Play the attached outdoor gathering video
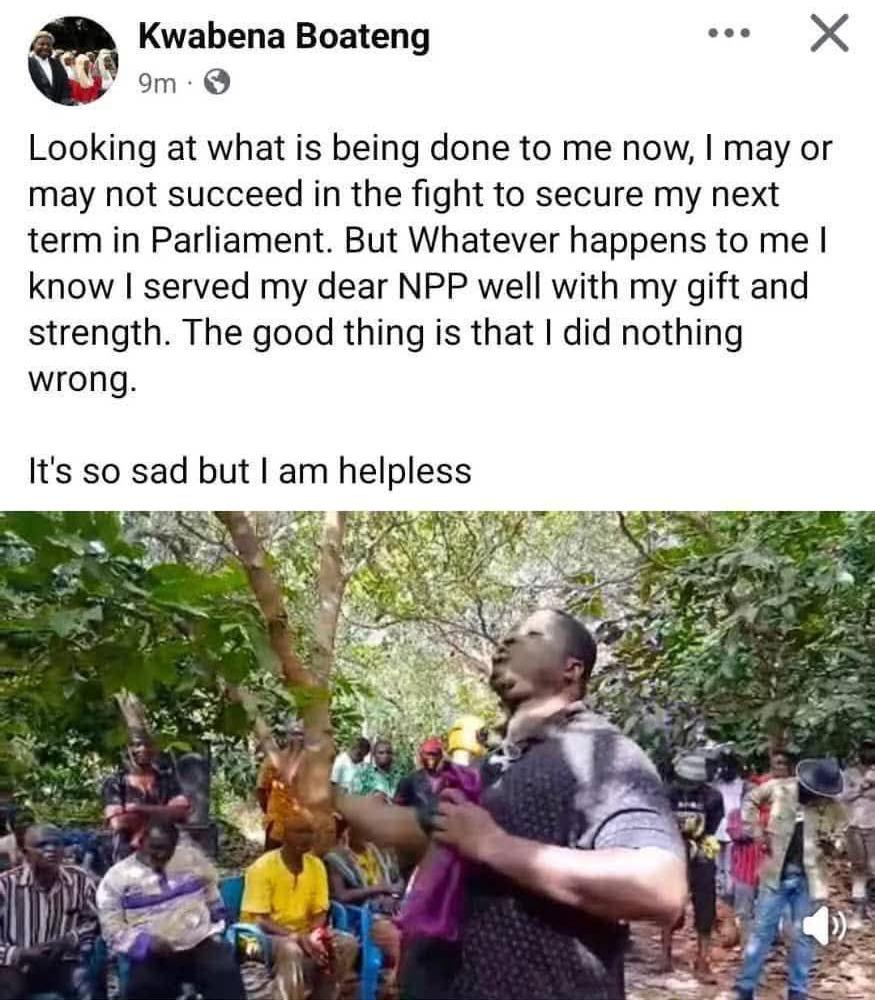Screen dimensions: 875x1000 [x=438, y=755]
